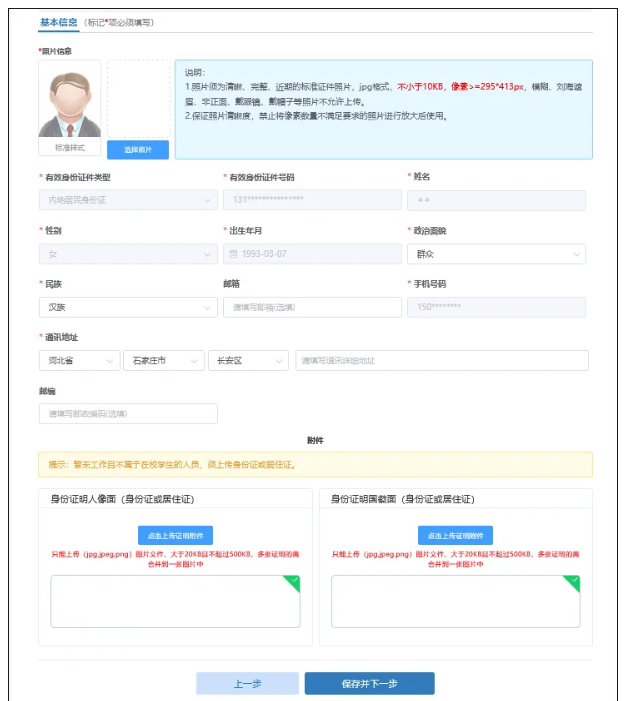
Task: Expand the district dropdown showing 长安区
Action: coord(248,360)
